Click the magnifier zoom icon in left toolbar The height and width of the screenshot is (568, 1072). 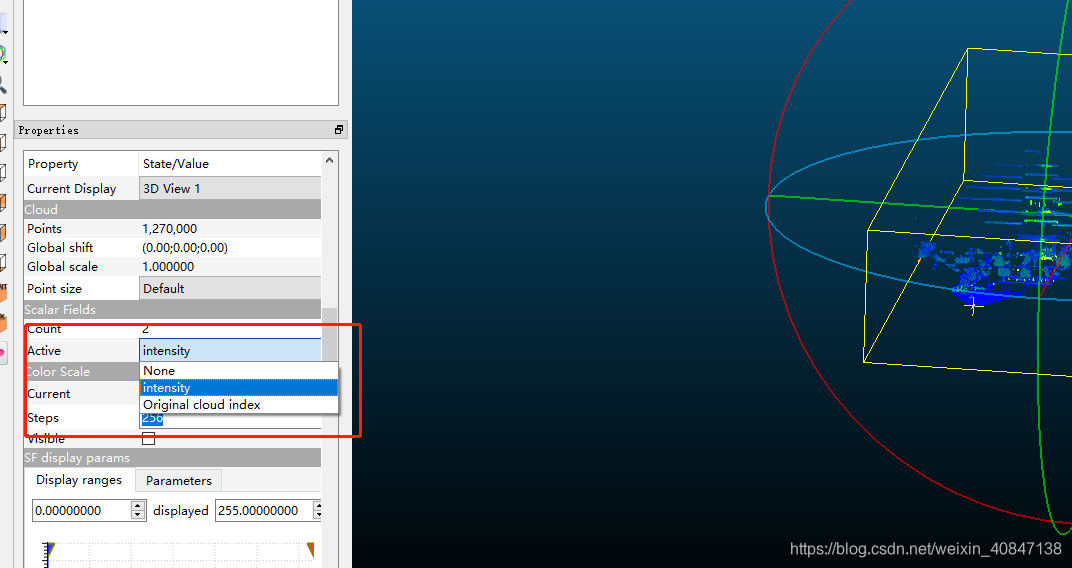[3, 85]
